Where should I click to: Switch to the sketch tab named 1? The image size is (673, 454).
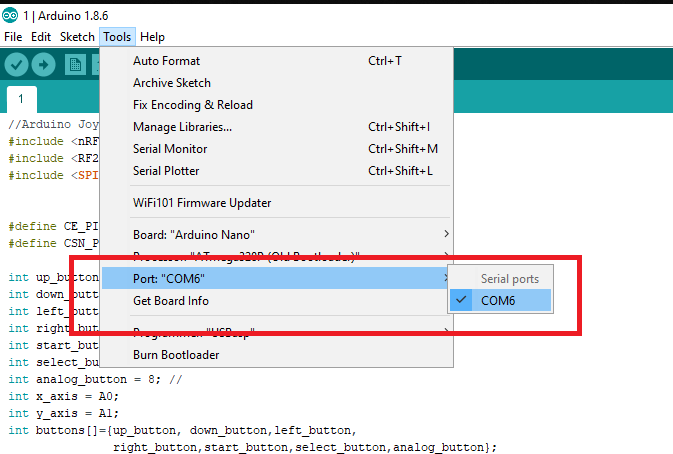[20, 100]
